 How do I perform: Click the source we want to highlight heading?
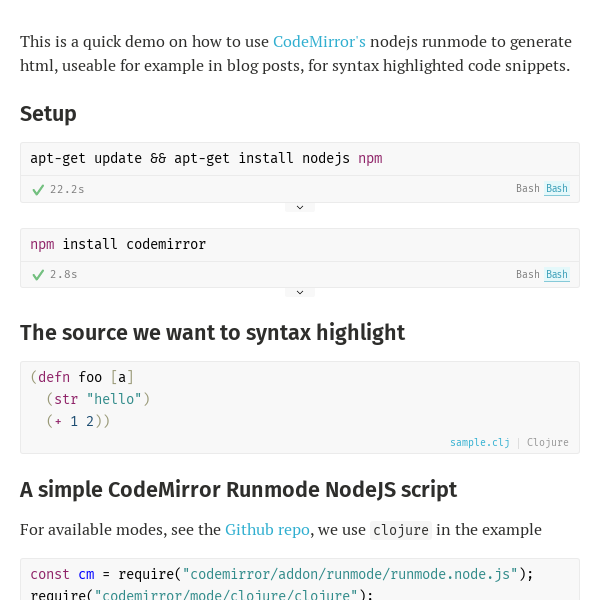212,333
